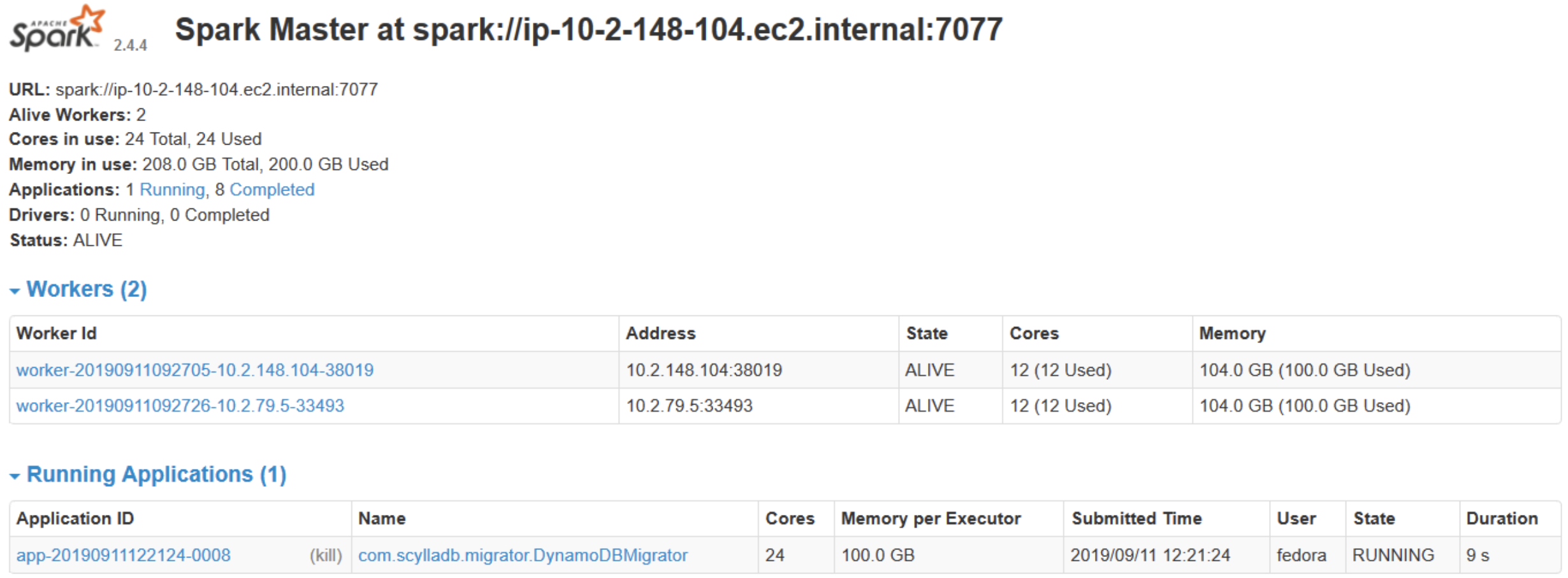Click the Apache Spark logo
Screen dimensions: 1568x578
pos(57,29)
